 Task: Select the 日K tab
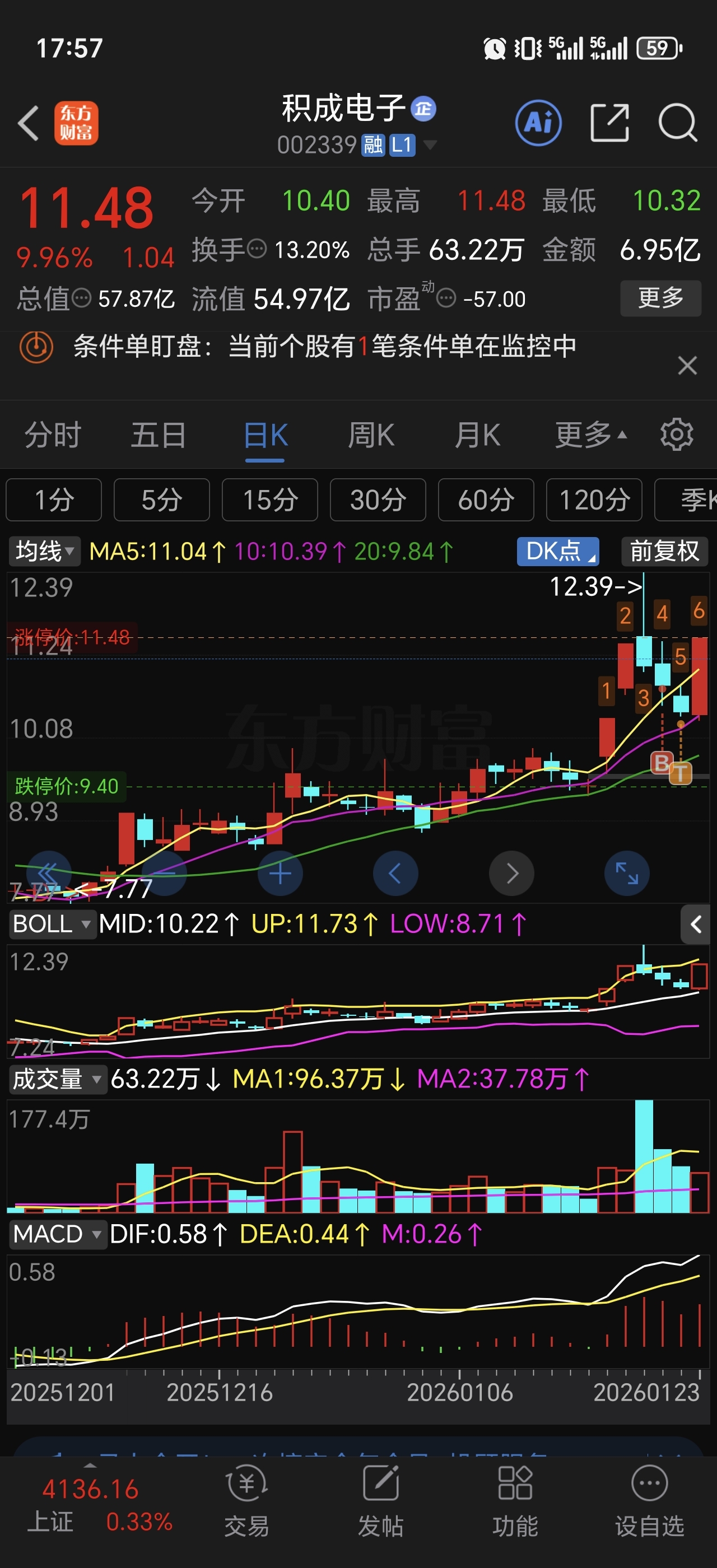pyautogui.click(x=266, y=435)
